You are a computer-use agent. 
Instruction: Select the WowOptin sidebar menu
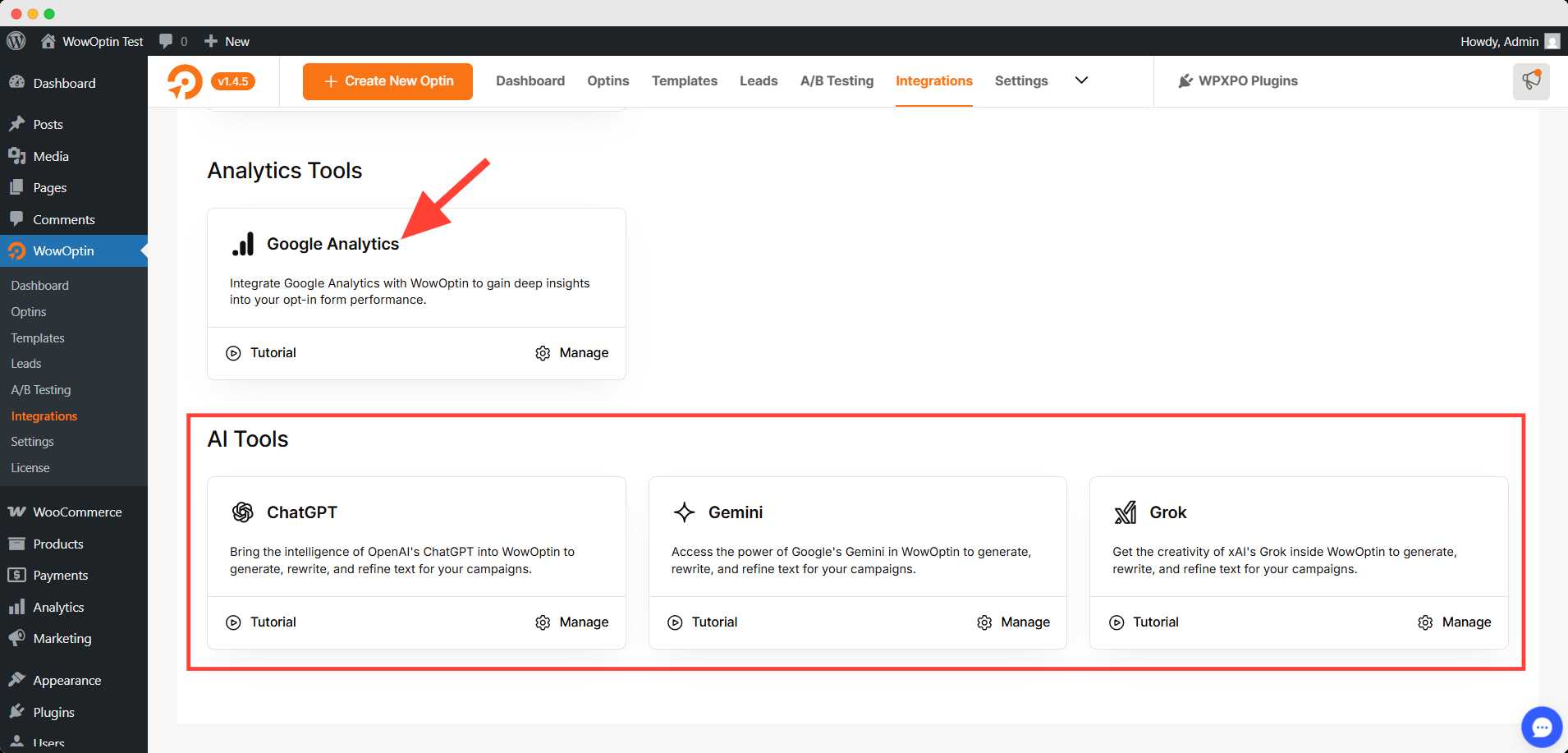tap(74, 250)
